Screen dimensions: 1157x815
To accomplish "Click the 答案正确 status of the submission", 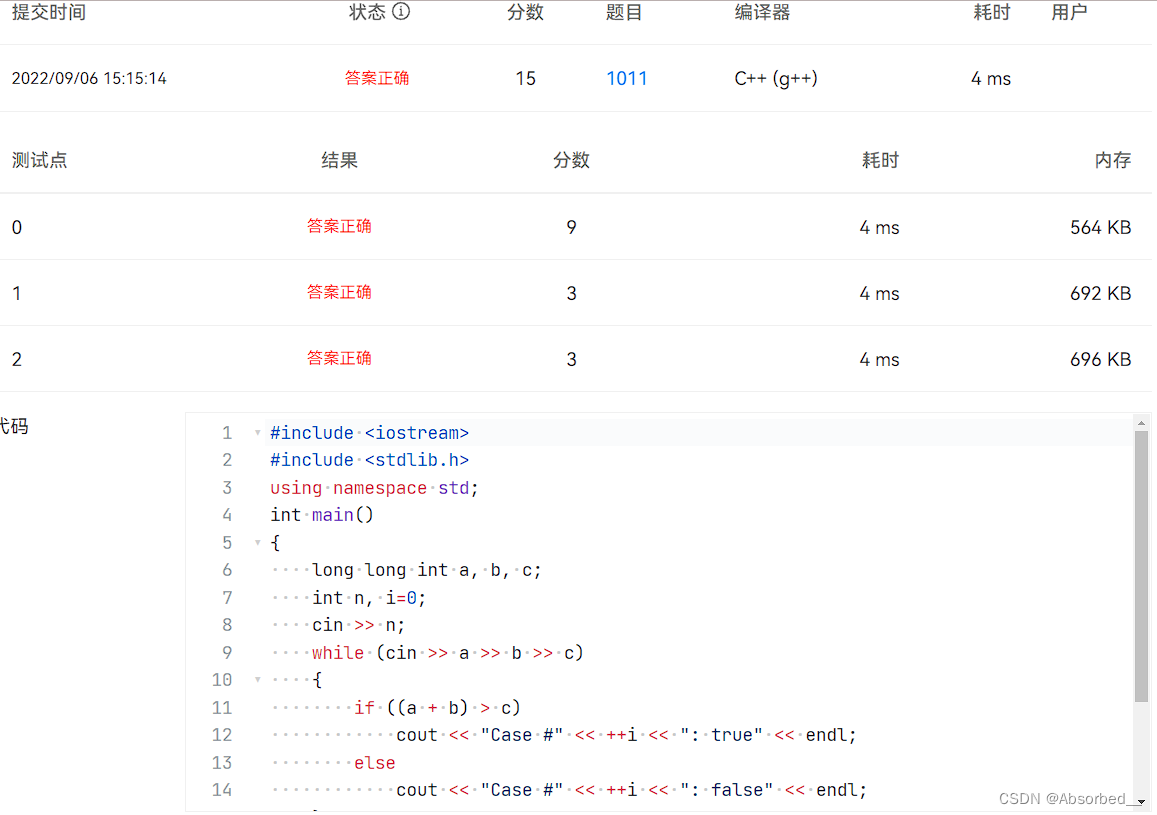I will click(377, 78).
